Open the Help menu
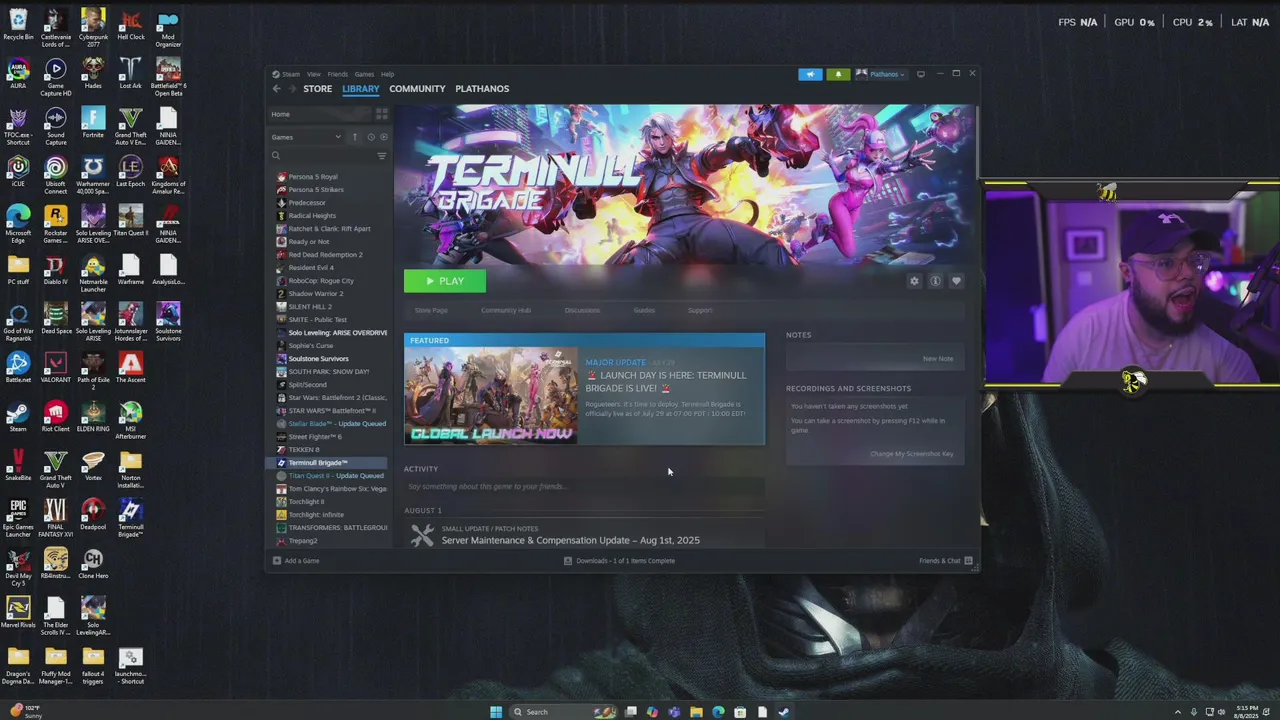The image size is (1280, 720). pos(387,74)
